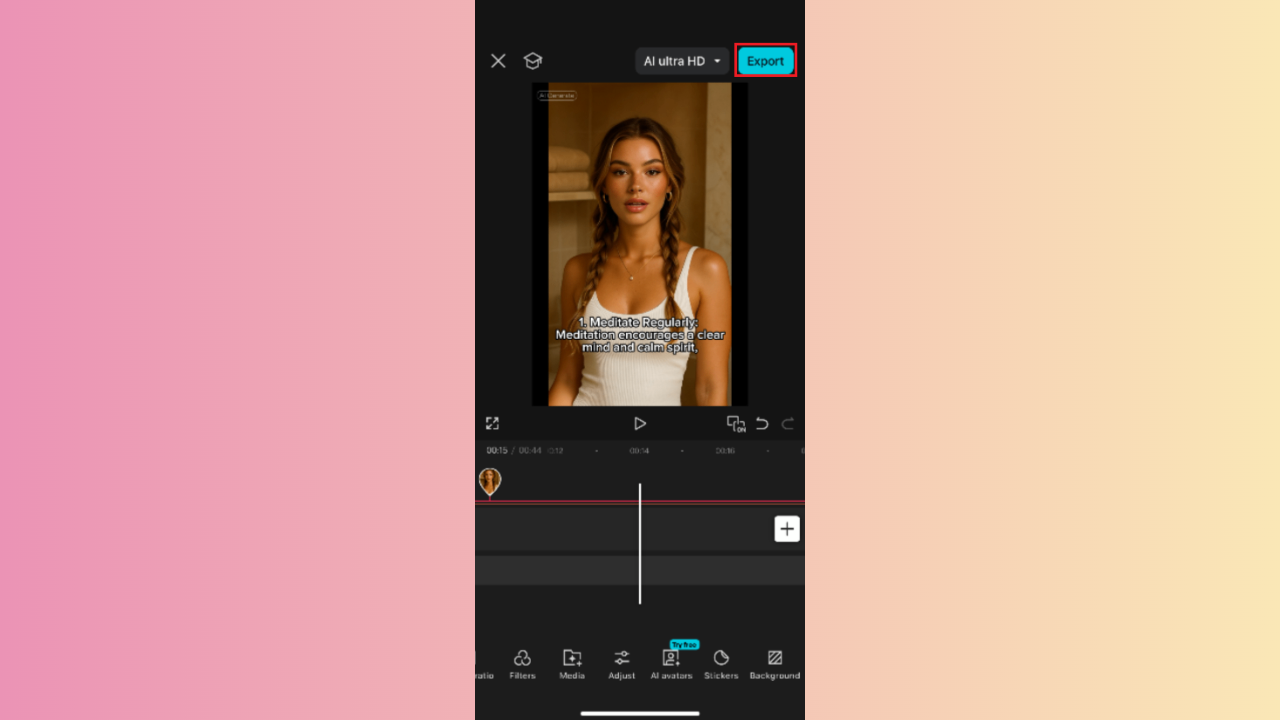Play the video preview
The height and width of the screenshot is (720, 1280).
(640, 423)
